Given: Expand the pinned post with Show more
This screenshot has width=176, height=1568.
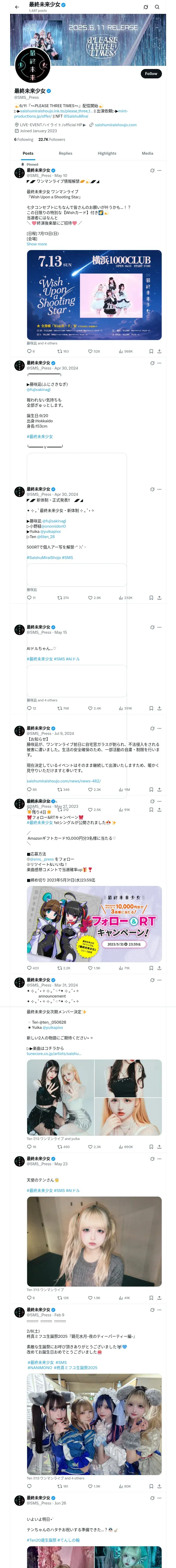Looking at the screenshot, I should [x=37, y=244].
